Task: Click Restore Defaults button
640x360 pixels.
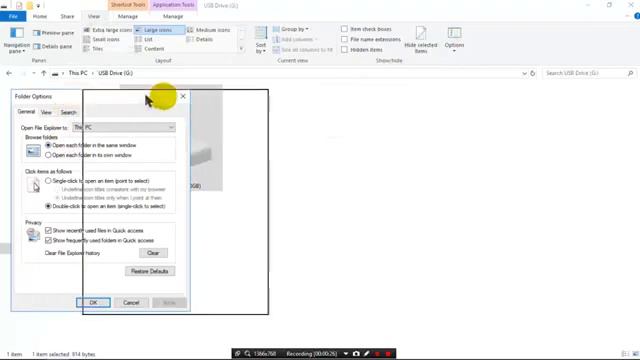Action: (x=150, y=271)
